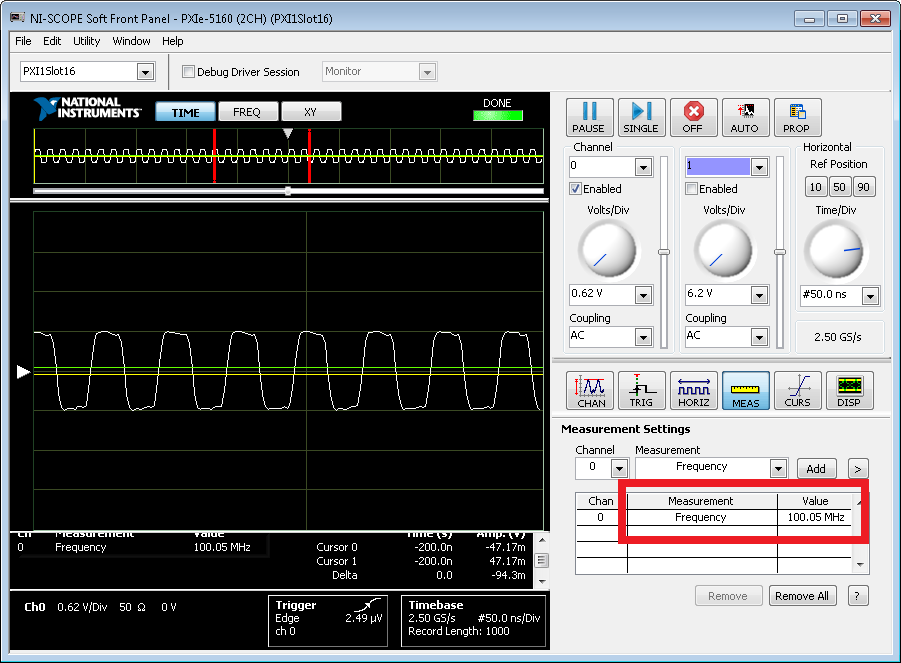The width and height of the screenshot is (901, 663).
Task: Click the ground level arrow marker on waveform
Action: [x=23, y=372]
